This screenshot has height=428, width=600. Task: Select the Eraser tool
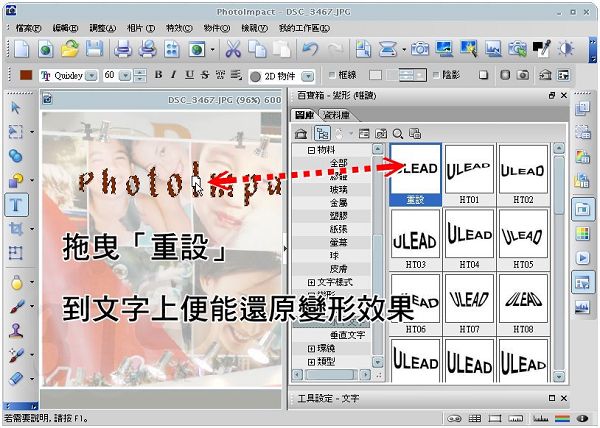point(16,378)
